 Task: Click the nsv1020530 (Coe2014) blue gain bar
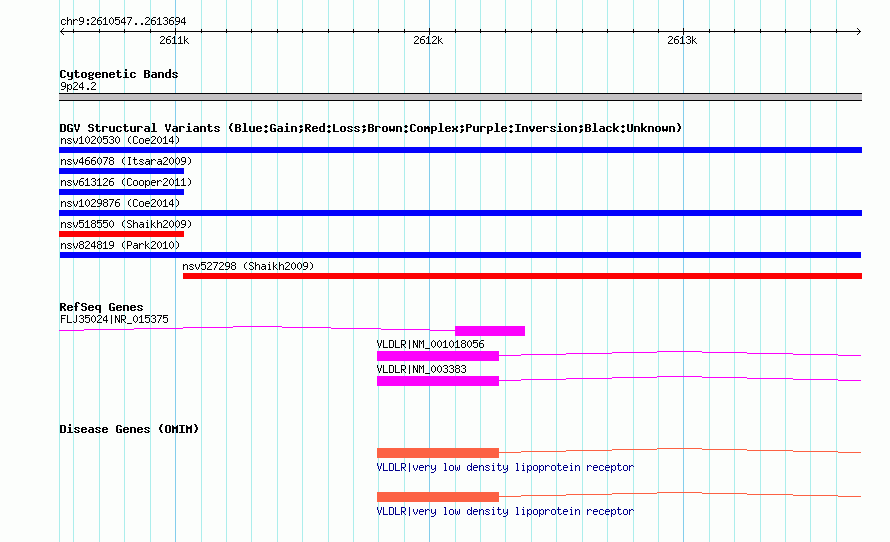[x=460, y=150]
